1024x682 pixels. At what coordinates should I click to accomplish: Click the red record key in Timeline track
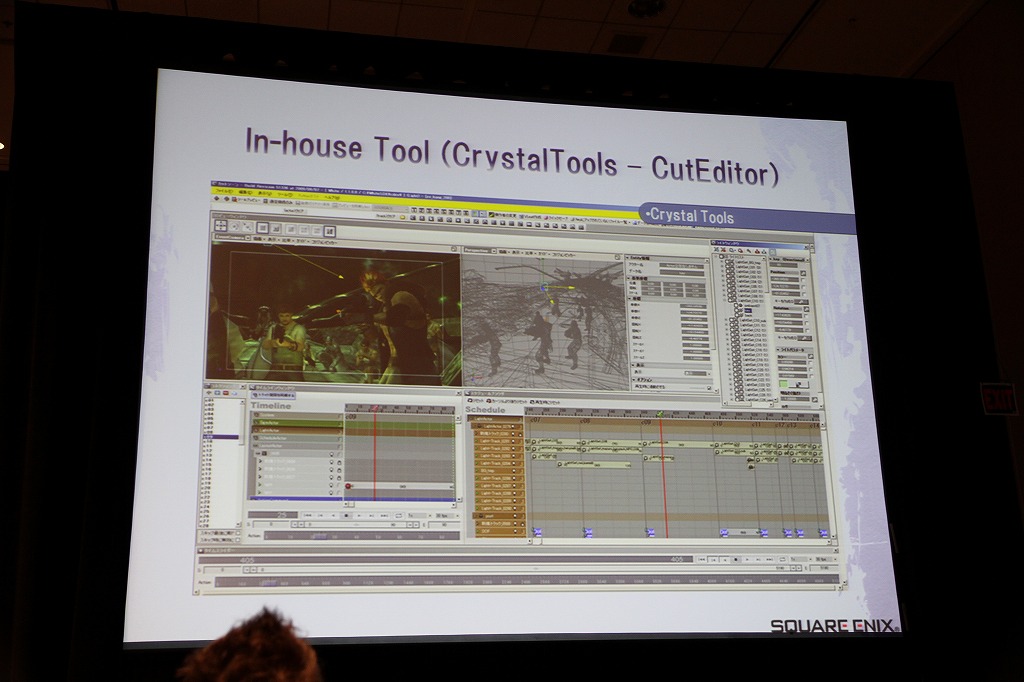pyautogui.click(x=348, y=486)
